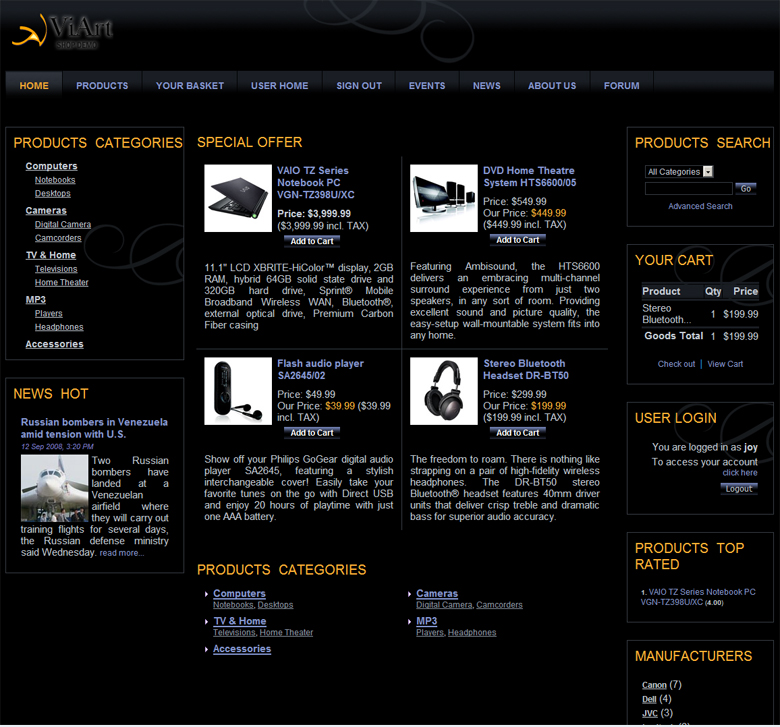Click arrow bullet beside bottom Cameras category
The image size is (780, 727).
[x=409, y=594]
